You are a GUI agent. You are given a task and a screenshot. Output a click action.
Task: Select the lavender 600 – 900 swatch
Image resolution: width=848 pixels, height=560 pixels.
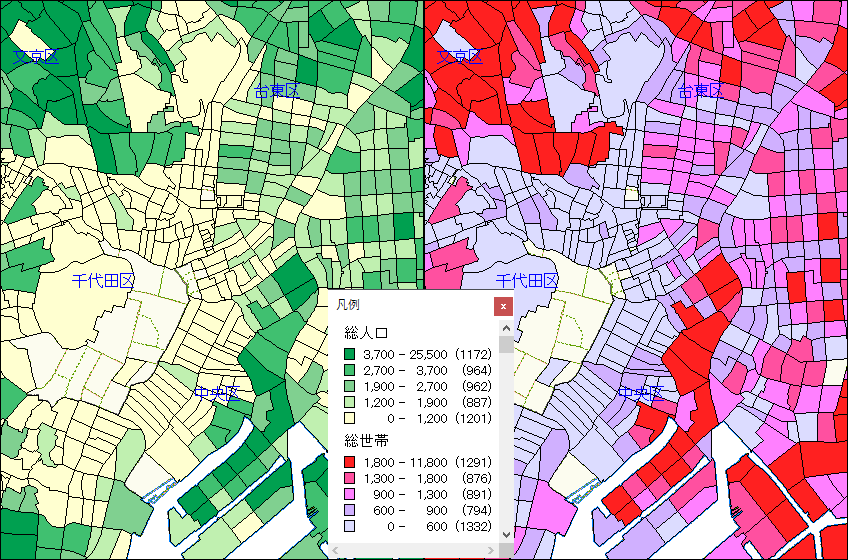tap(349, 510)
